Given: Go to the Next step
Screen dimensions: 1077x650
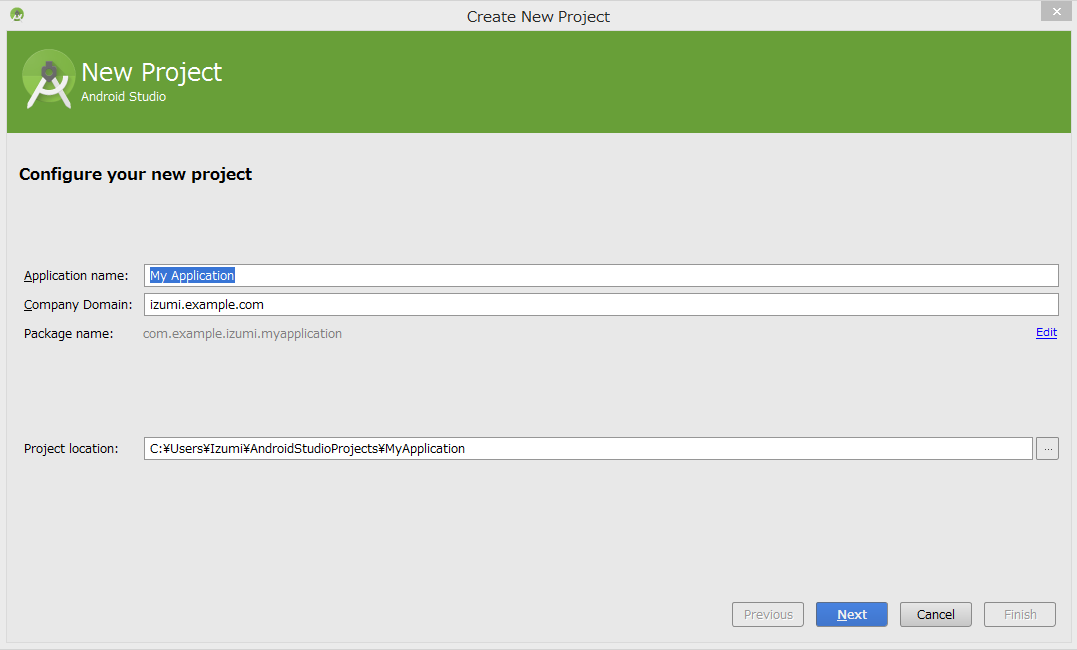Looking at the screenshot, I should tap(852, 614).
